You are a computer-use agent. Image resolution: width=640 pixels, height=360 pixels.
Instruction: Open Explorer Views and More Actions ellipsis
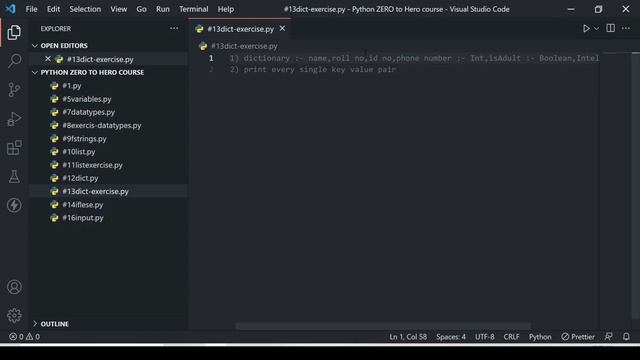click(174, 28)
